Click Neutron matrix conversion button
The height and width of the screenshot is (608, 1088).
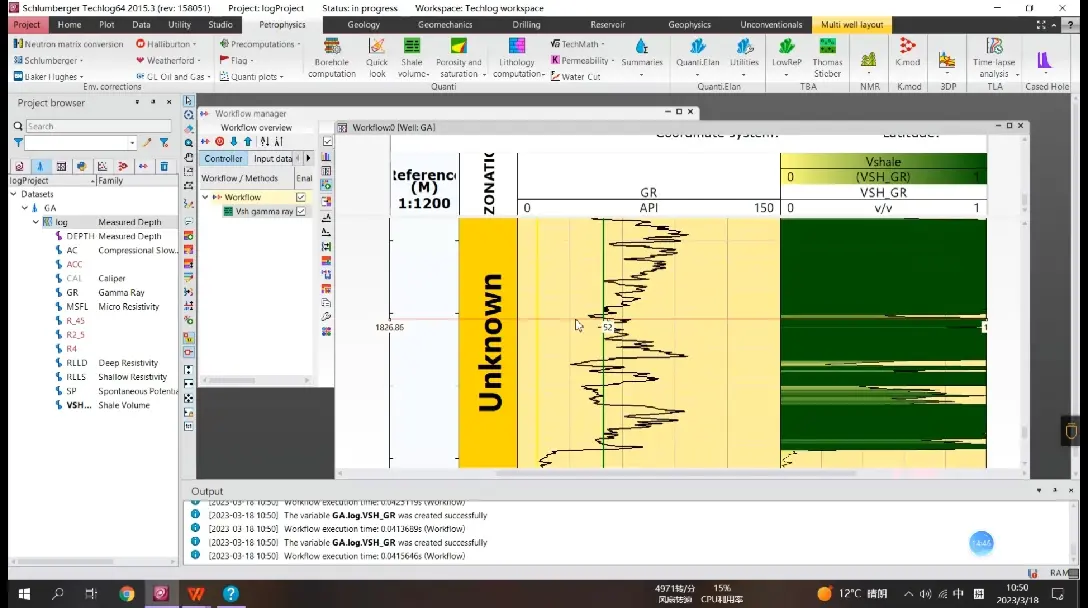tap(68, 44)
